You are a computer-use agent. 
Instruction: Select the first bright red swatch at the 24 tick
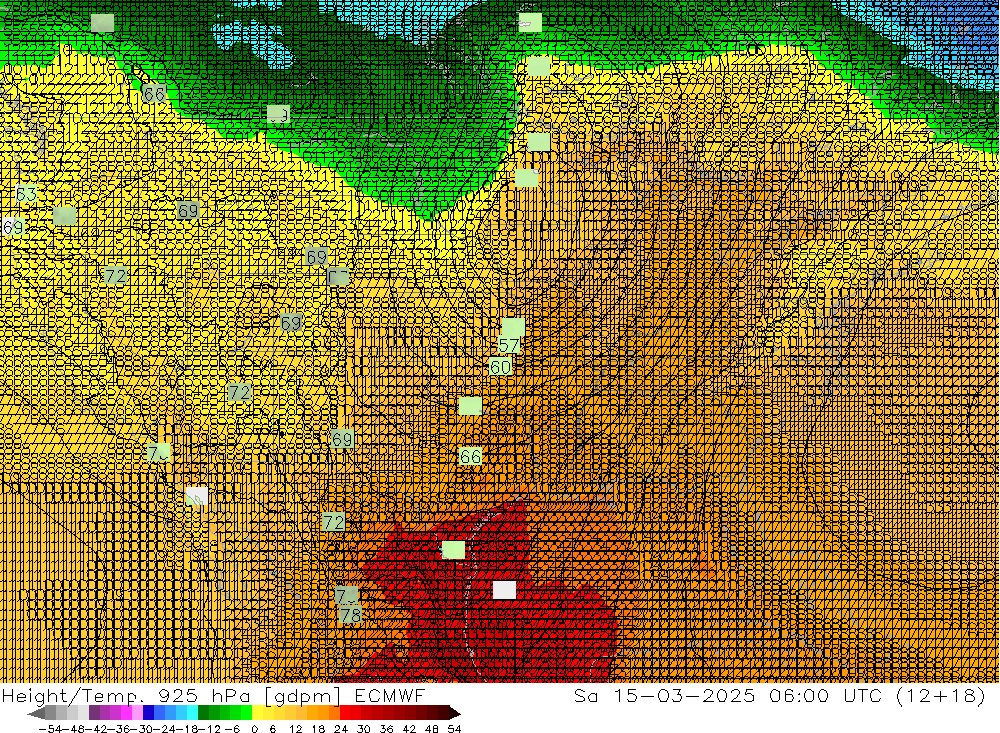(345, 713)
